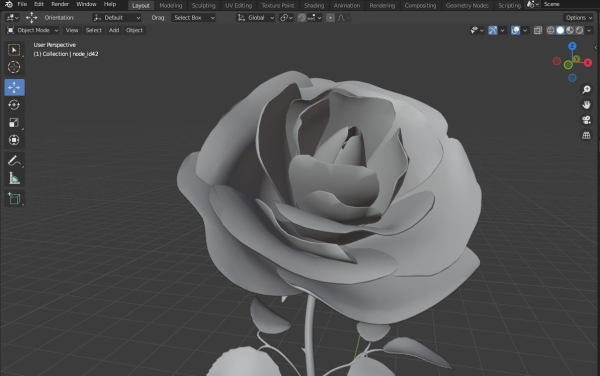600x376 pixels.
Task: Pick the Rotate tool
Action: coord(14,105)
